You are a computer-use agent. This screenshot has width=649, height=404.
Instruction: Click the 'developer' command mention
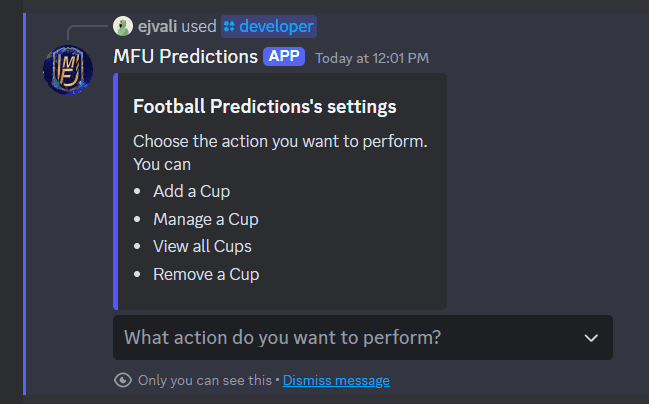(275, 26)
